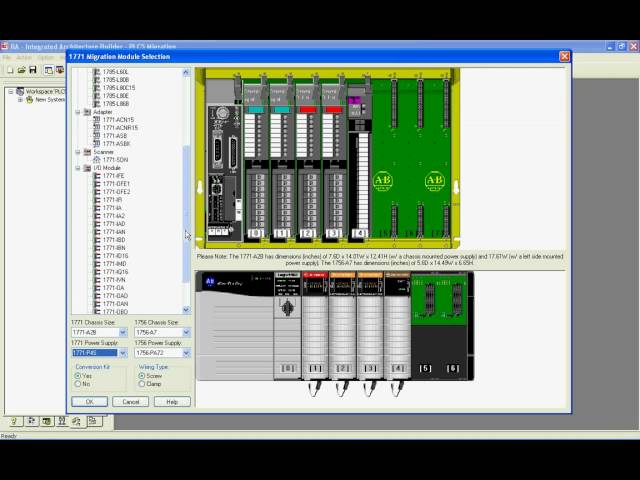Select the 1771-ID16 module
Viewport: 640px width, 480px height.
[x=116, y=256]
